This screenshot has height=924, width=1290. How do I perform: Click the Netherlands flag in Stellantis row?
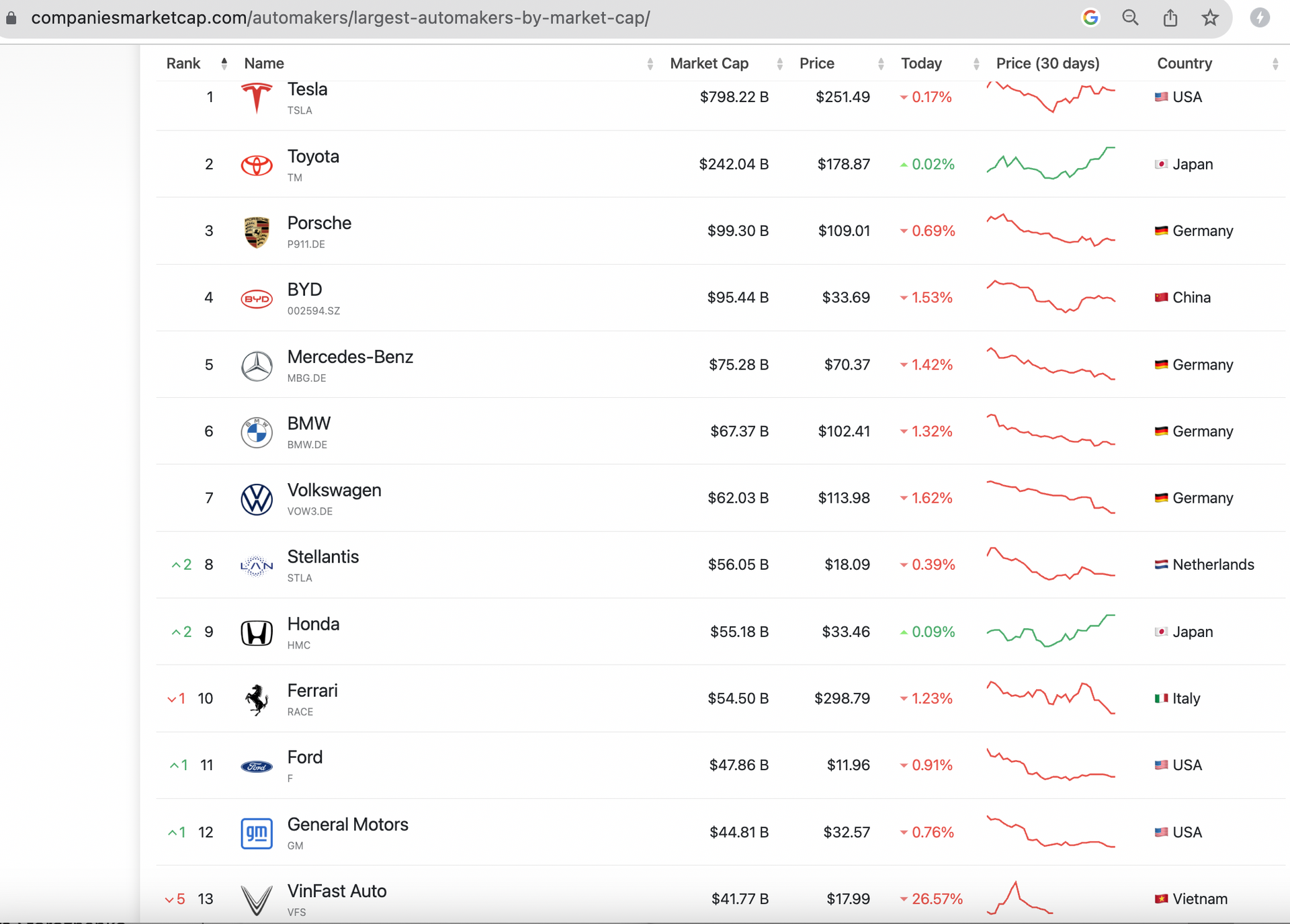tap(1161, 564)
